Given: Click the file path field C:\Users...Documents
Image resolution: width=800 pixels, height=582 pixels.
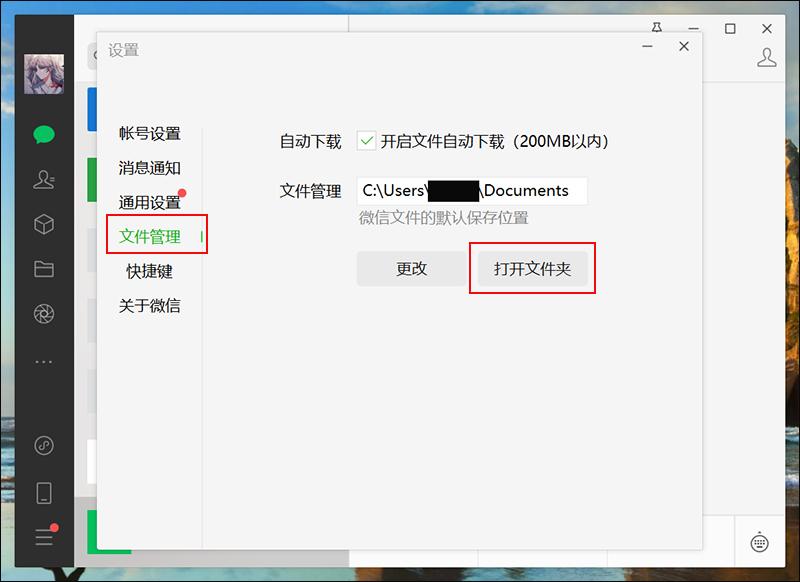Looking at the screenshot, I should click(472, 191).
